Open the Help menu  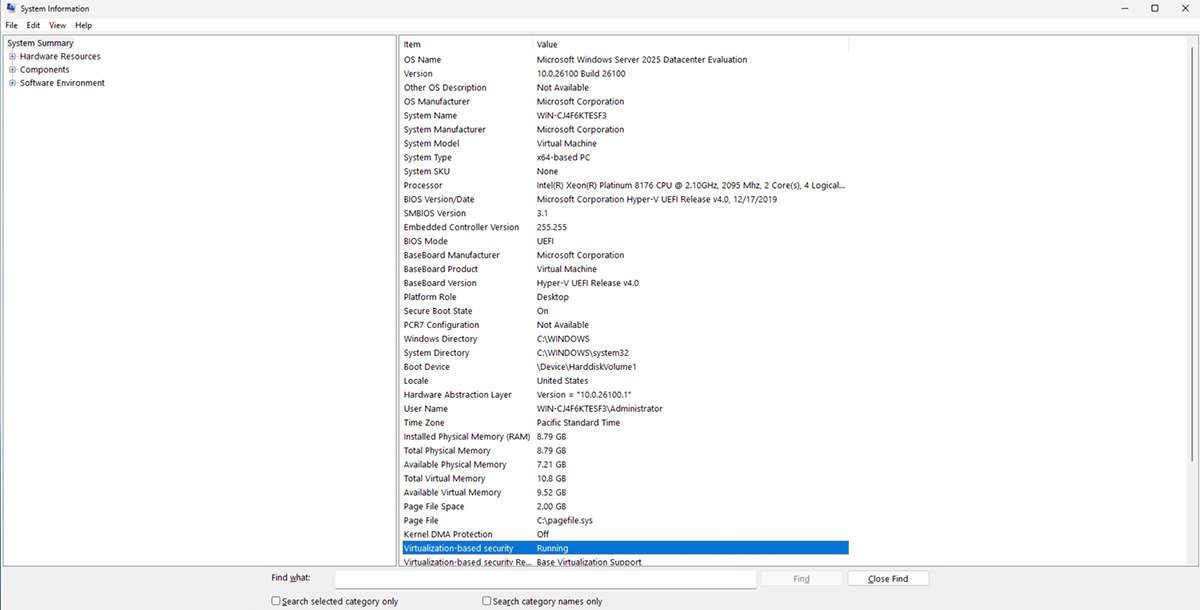tap(82, 25)
